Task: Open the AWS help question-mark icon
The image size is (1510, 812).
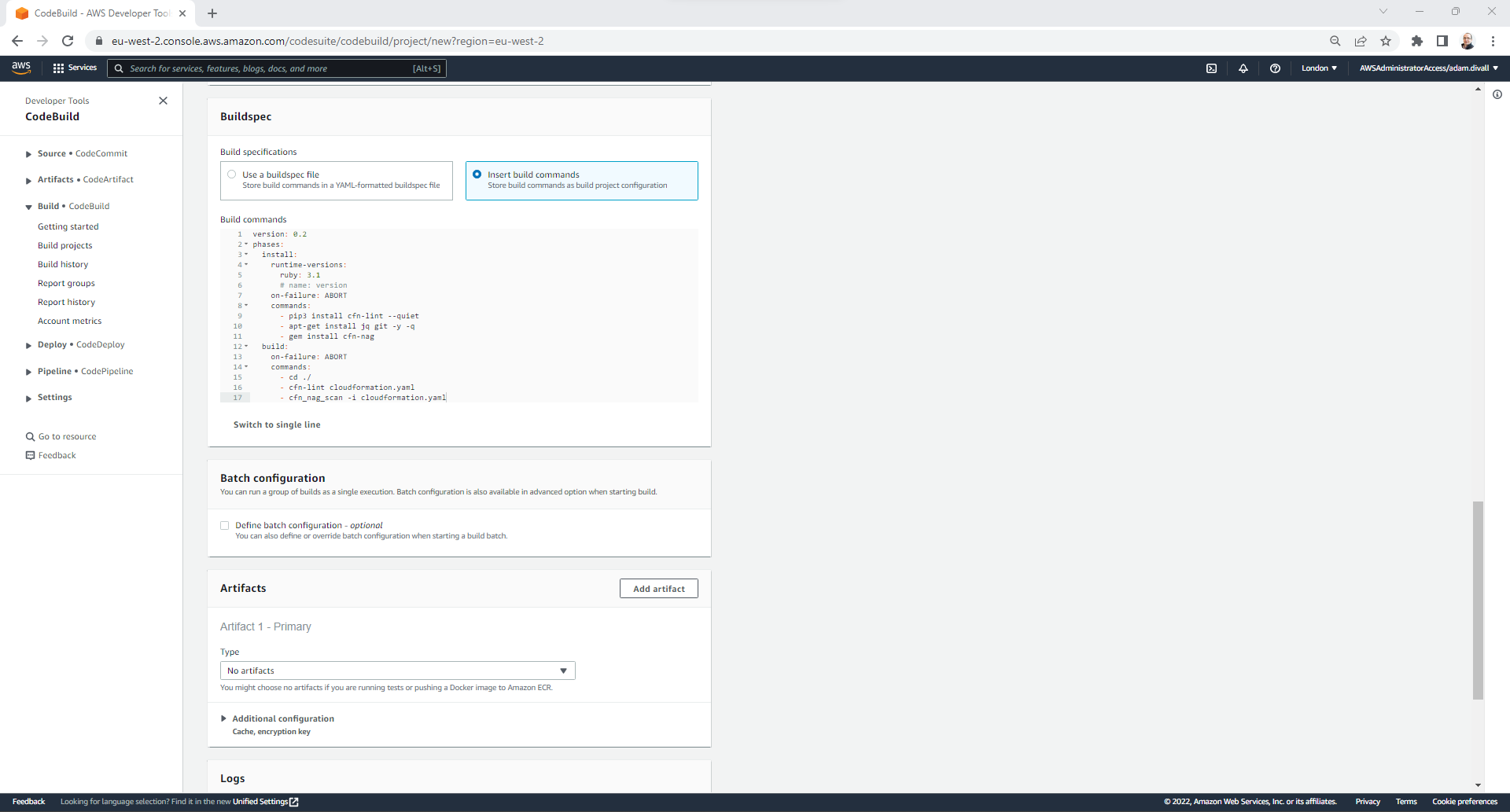Action: click(x=1275, y=68)
